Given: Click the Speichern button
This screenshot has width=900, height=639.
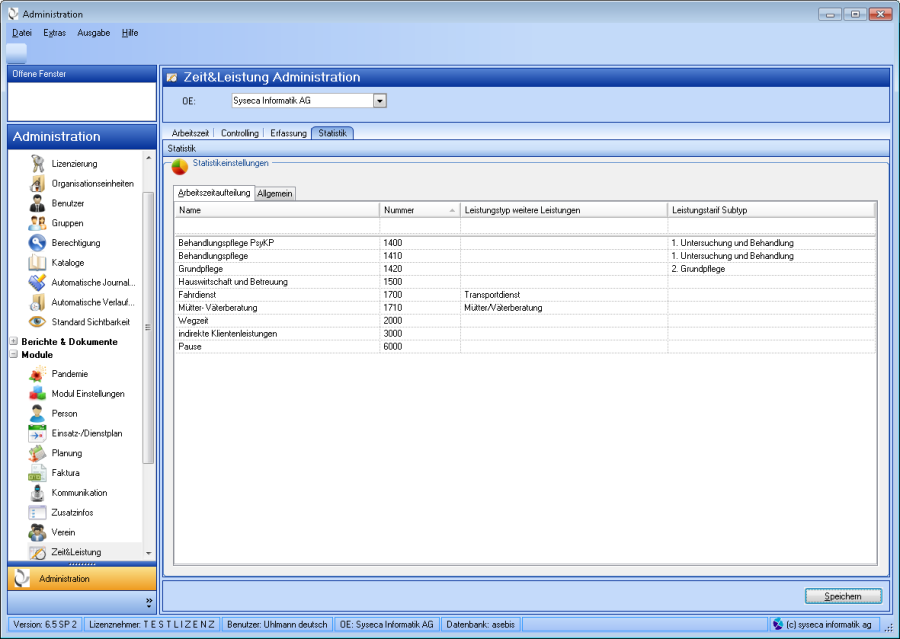Looking at the screenshot, I should [843, 596].
